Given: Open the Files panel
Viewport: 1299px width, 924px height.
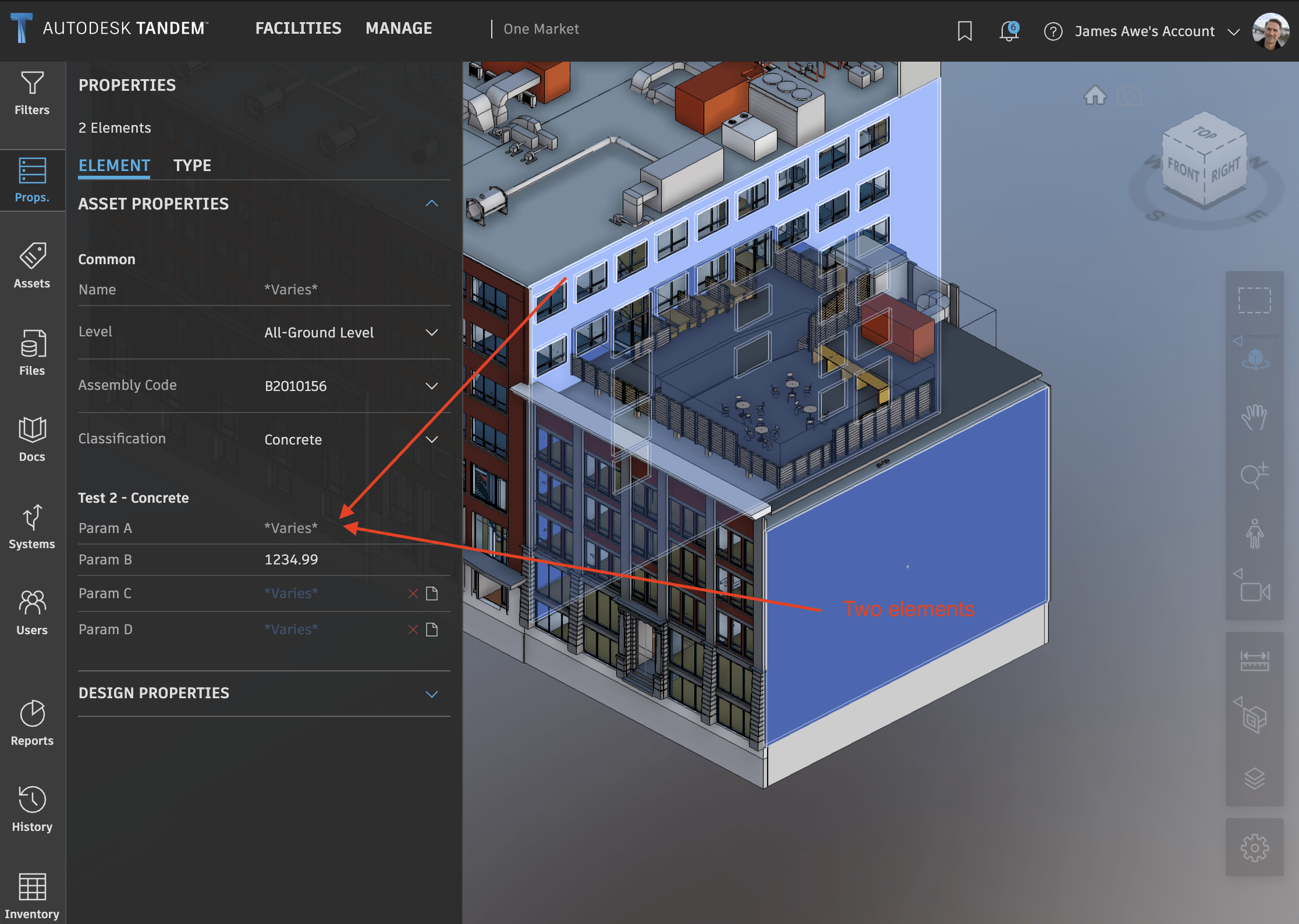Looking at the screenshot, I should click(32, 353).
